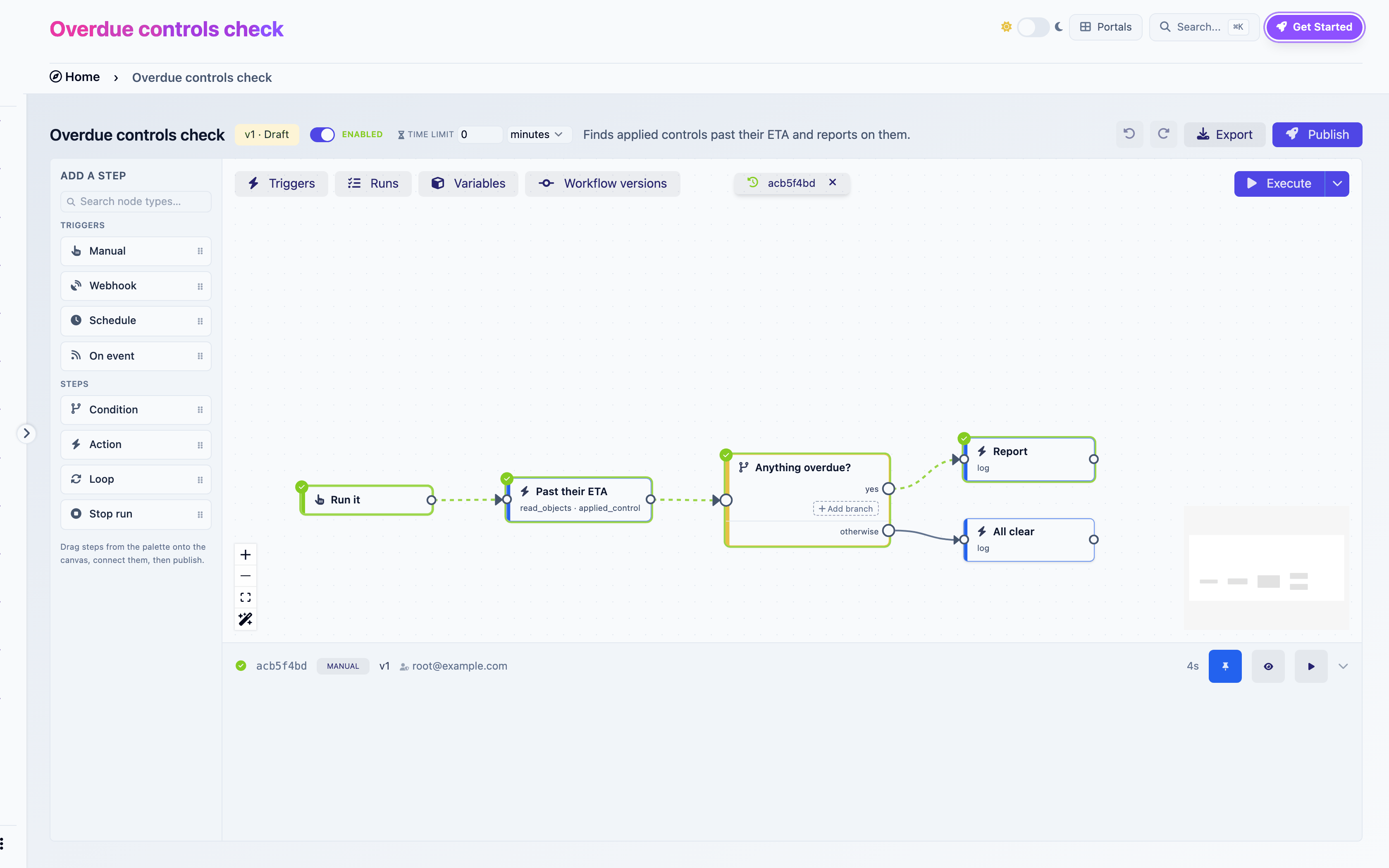Open the Workflow versions tab
1389x868 pixels.
[603, 184]
